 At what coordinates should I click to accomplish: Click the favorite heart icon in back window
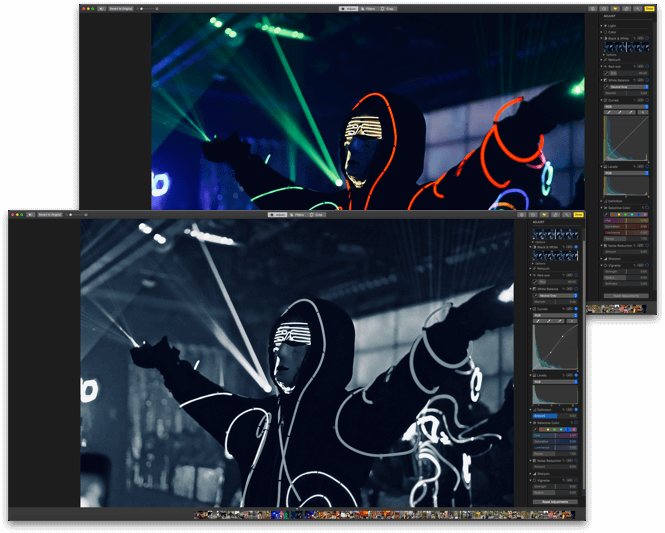(615, 8)
